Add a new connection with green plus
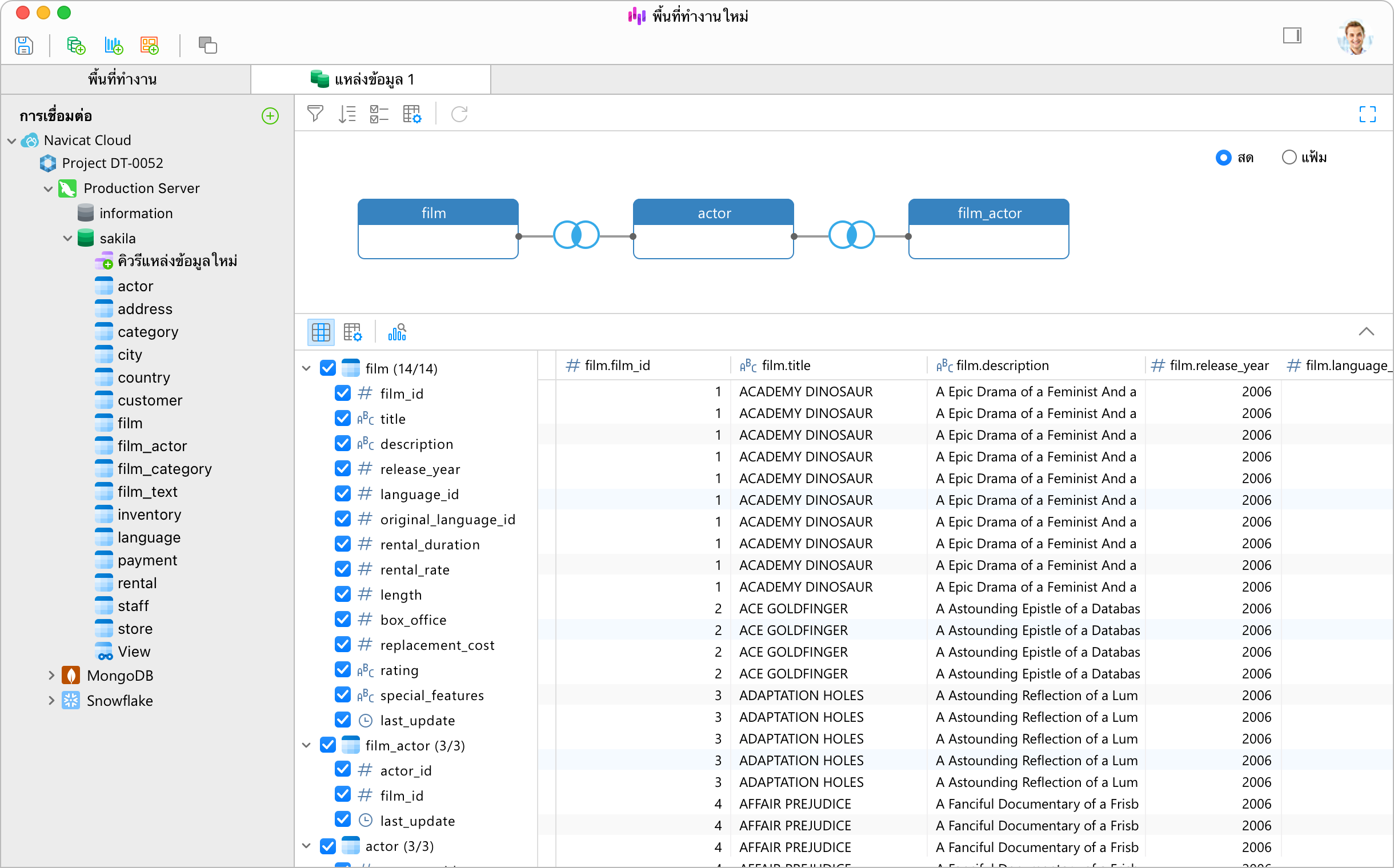1394x868 pixels. pos(270,116)
